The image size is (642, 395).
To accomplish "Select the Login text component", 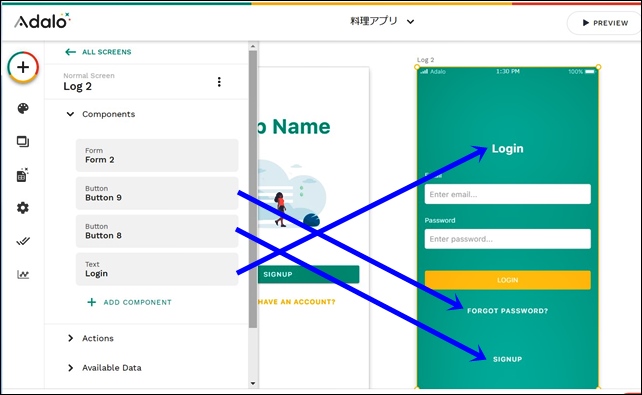I will coord(157,269).
